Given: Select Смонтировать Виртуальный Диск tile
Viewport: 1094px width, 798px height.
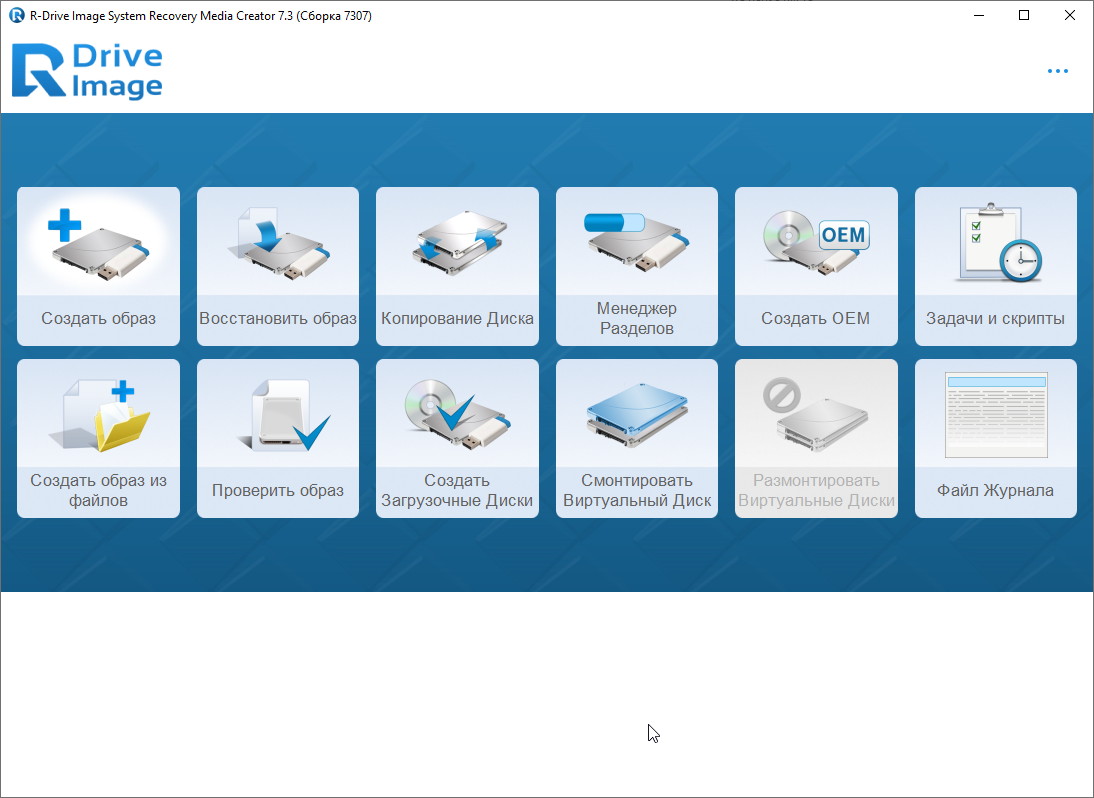Looking at the screenshot, I should click(x=636, y=438).
